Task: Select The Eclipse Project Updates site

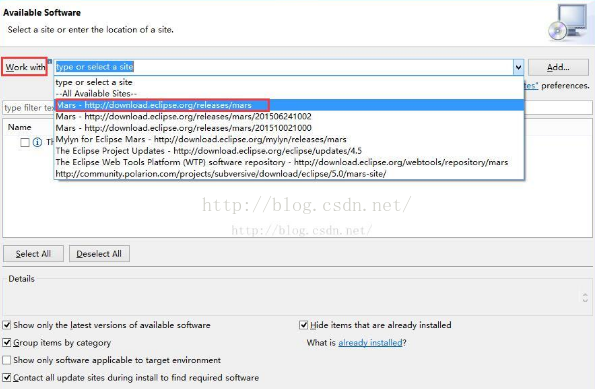Action: (x=290, y=151)
